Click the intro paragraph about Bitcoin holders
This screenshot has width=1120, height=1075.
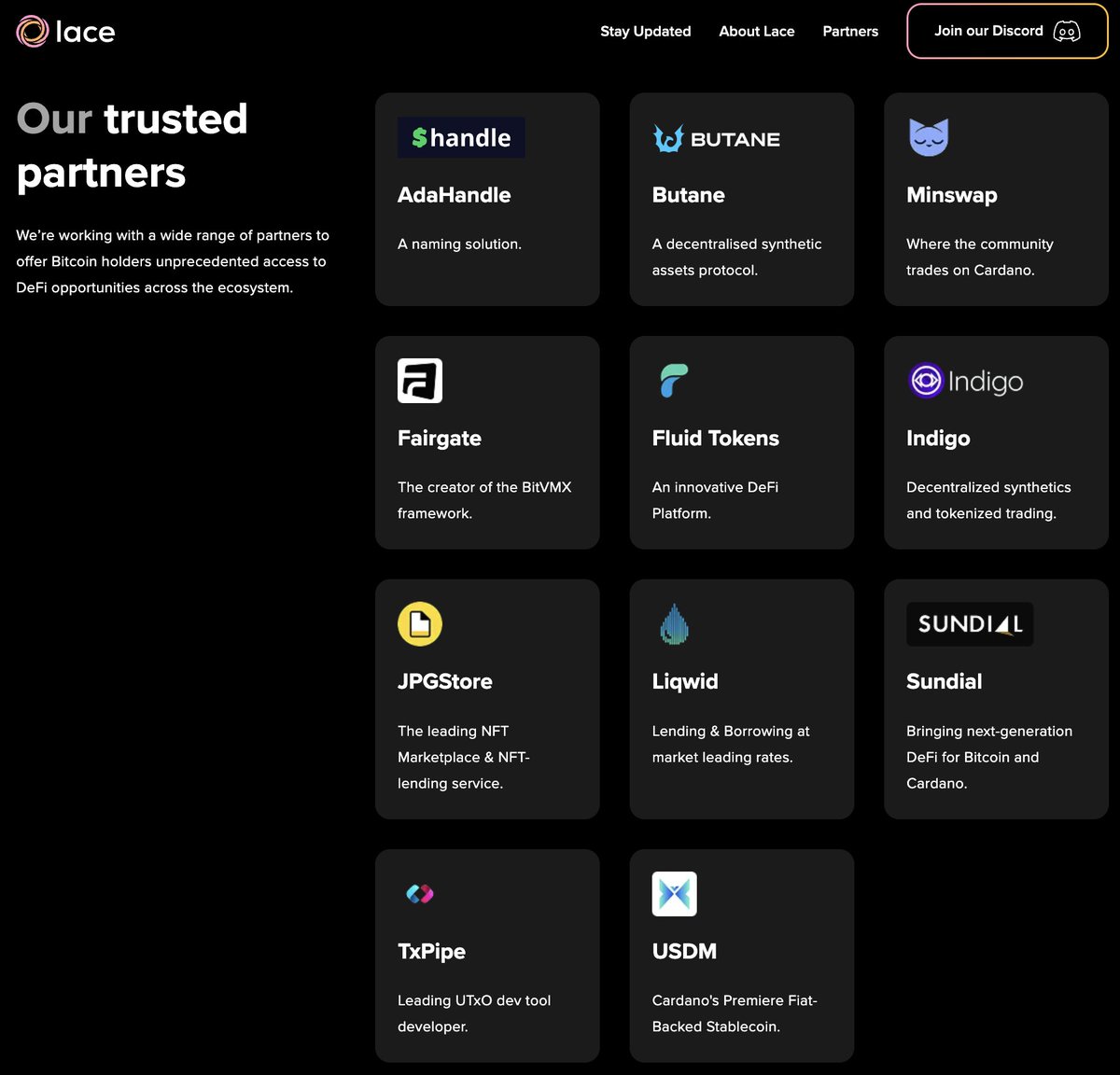tap(173, 261)
